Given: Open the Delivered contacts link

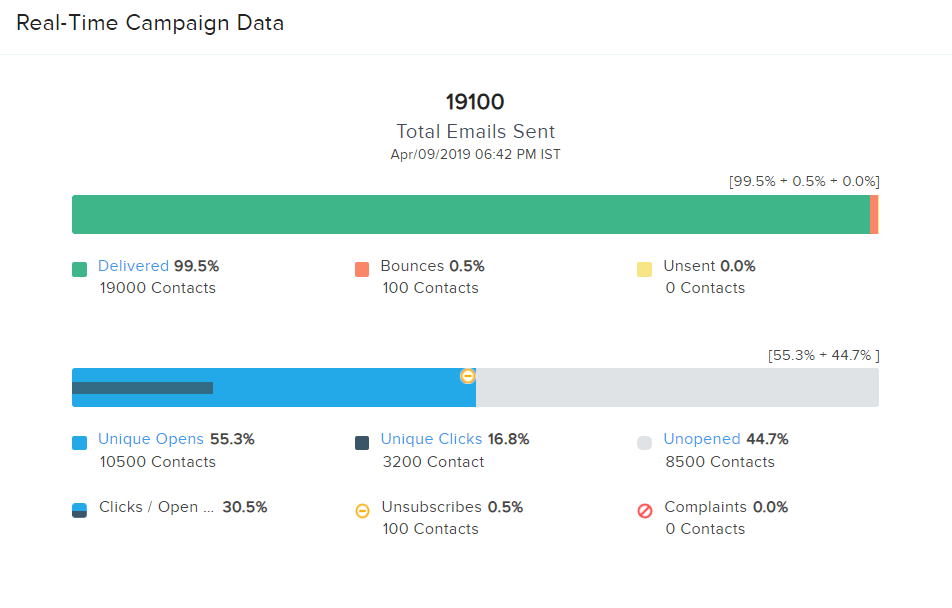Looking at the screenshot, I should point(133,266).
